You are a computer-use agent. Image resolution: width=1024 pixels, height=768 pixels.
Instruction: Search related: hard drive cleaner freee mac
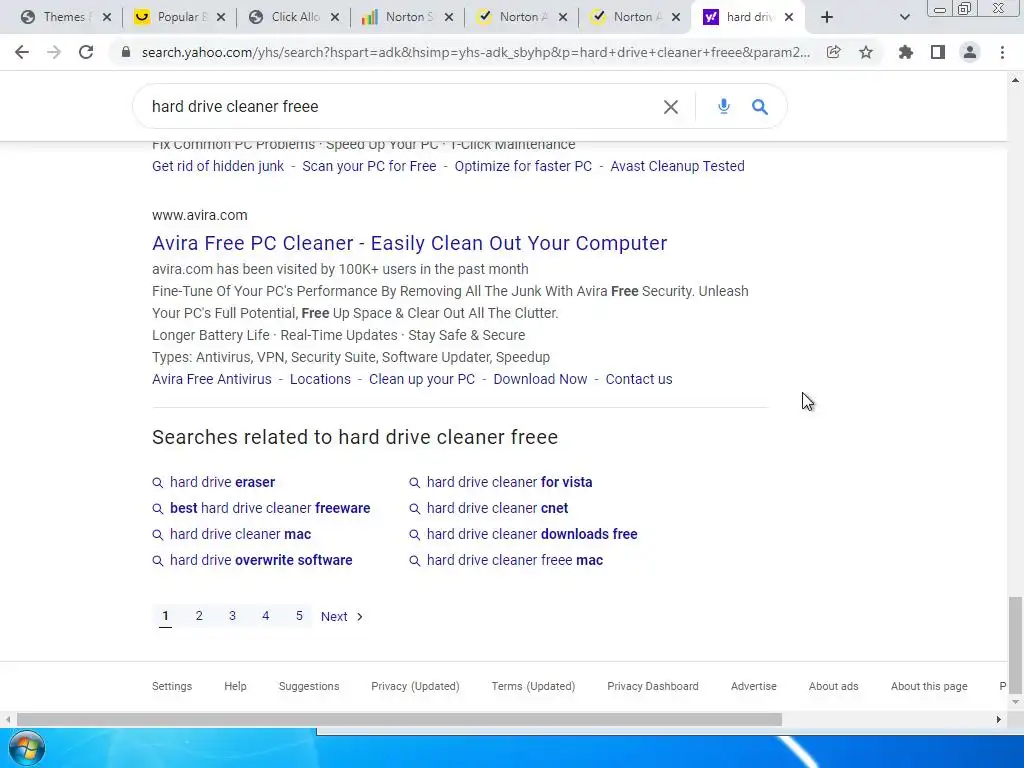515,560
